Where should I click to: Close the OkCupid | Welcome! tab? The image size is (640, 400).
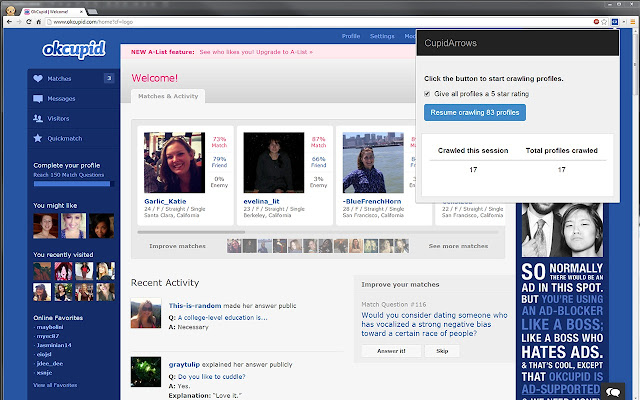point(82,12)
